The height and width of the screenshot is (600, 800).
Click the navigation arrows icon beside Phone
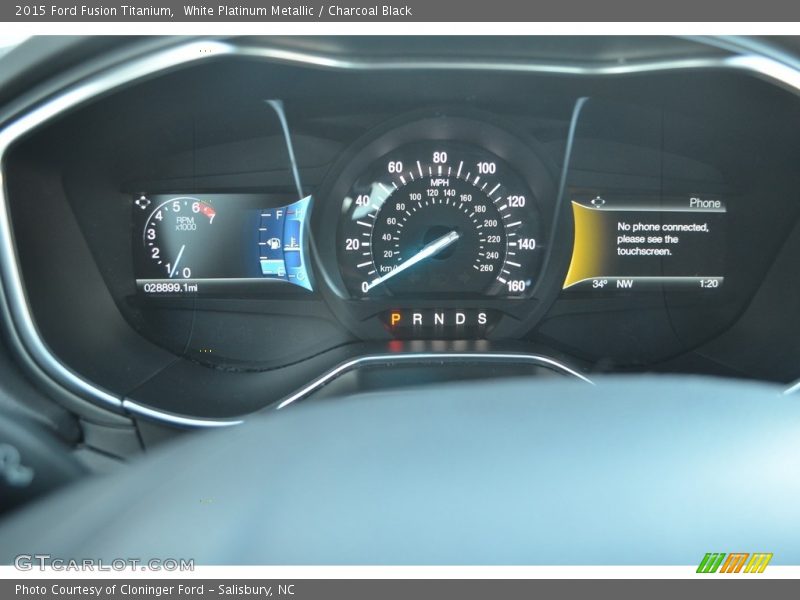pyautogui.click(x=598, y=202)
